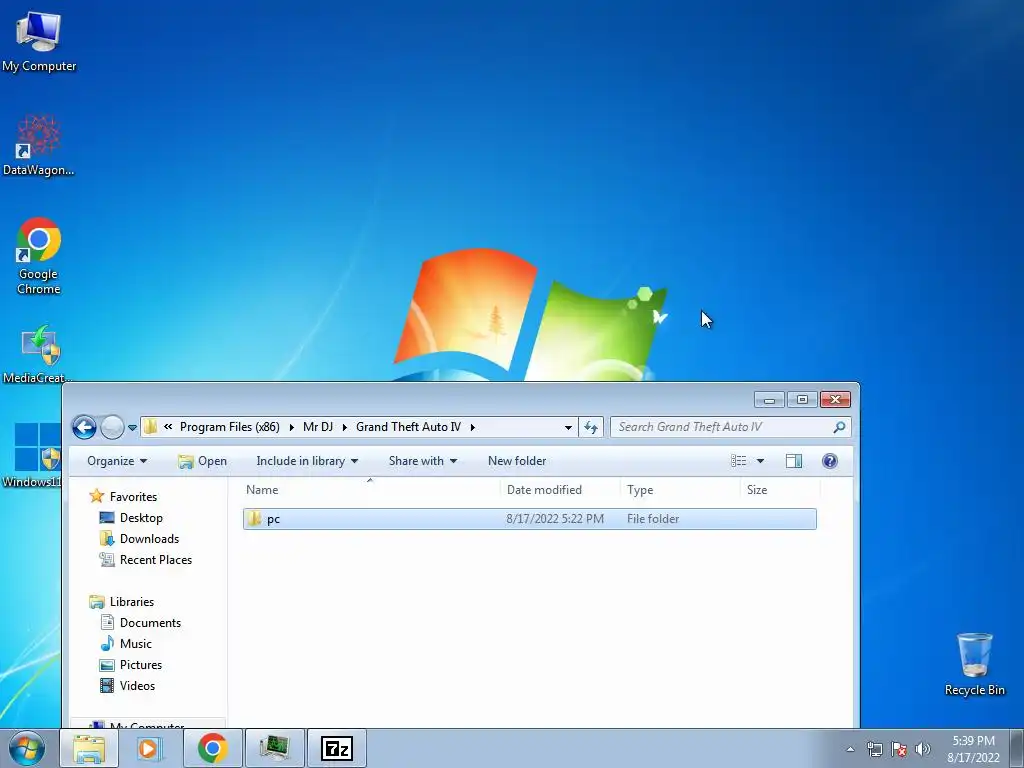Open the Windows Start menu
The image size is (1024, 768).
coord(26,748)
